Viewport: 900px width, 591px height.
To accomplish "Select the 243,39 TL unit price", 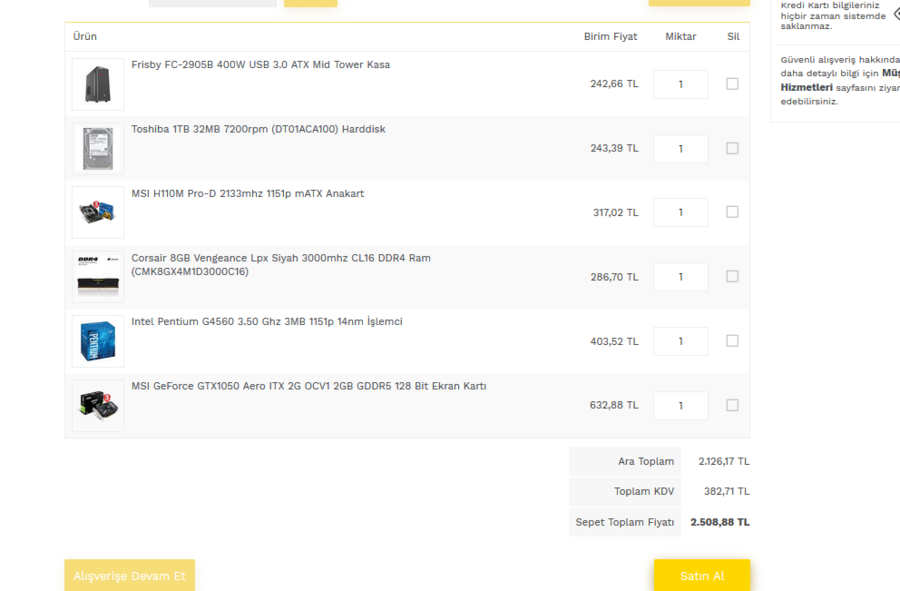I will [614, 148].
